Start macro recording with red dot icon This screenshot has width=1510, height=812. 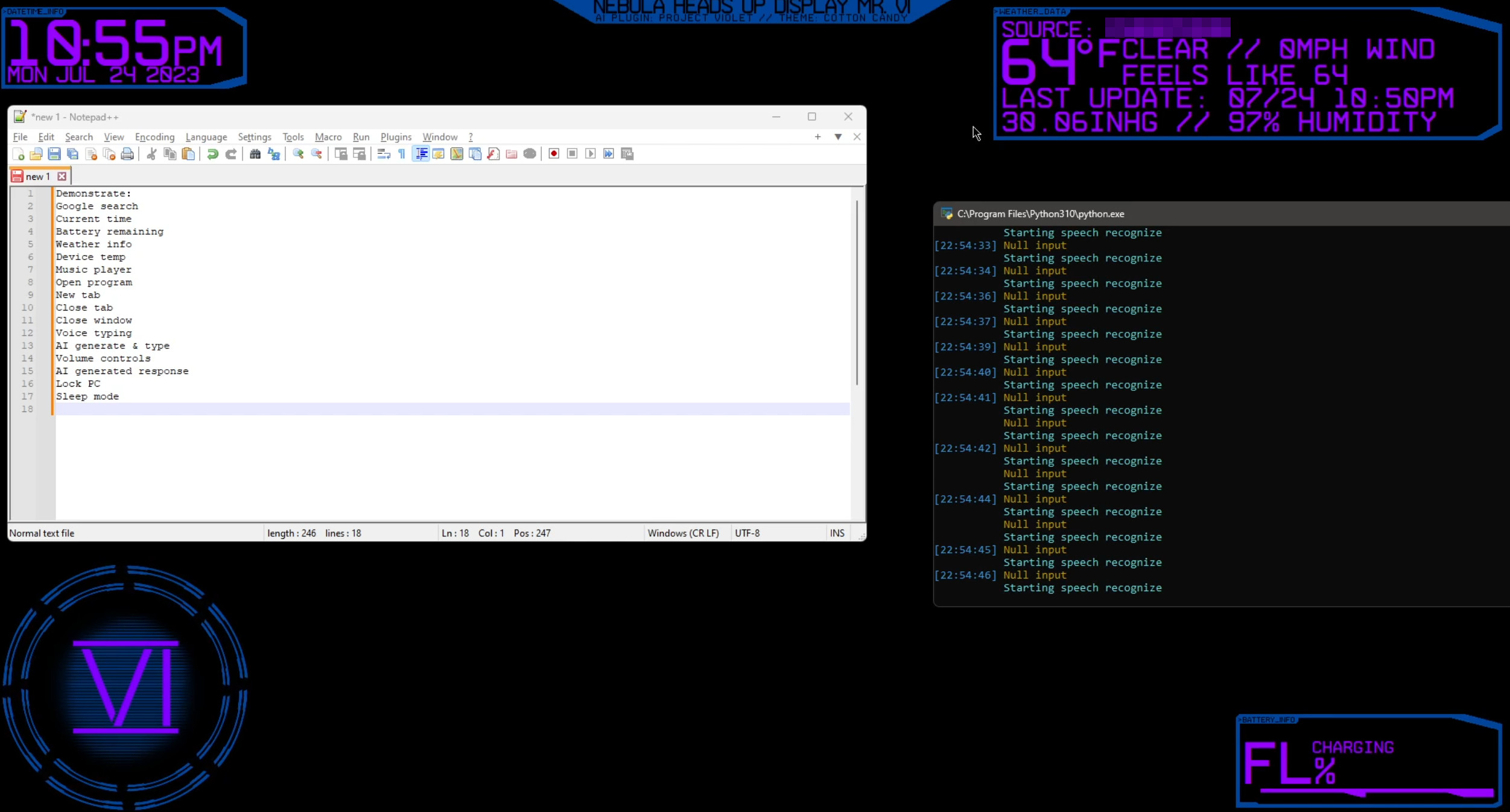(x=554, y=154)
